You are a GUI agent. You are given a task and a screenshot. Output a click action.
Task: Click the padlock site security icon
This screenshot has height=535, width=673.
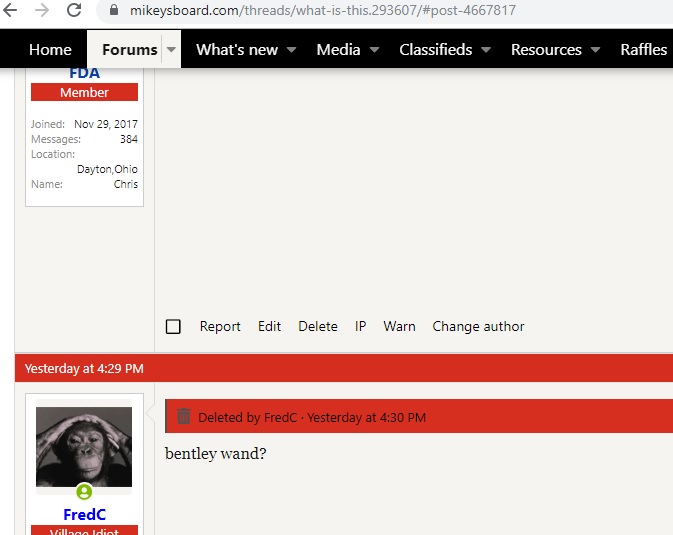(x=112, y=11)
